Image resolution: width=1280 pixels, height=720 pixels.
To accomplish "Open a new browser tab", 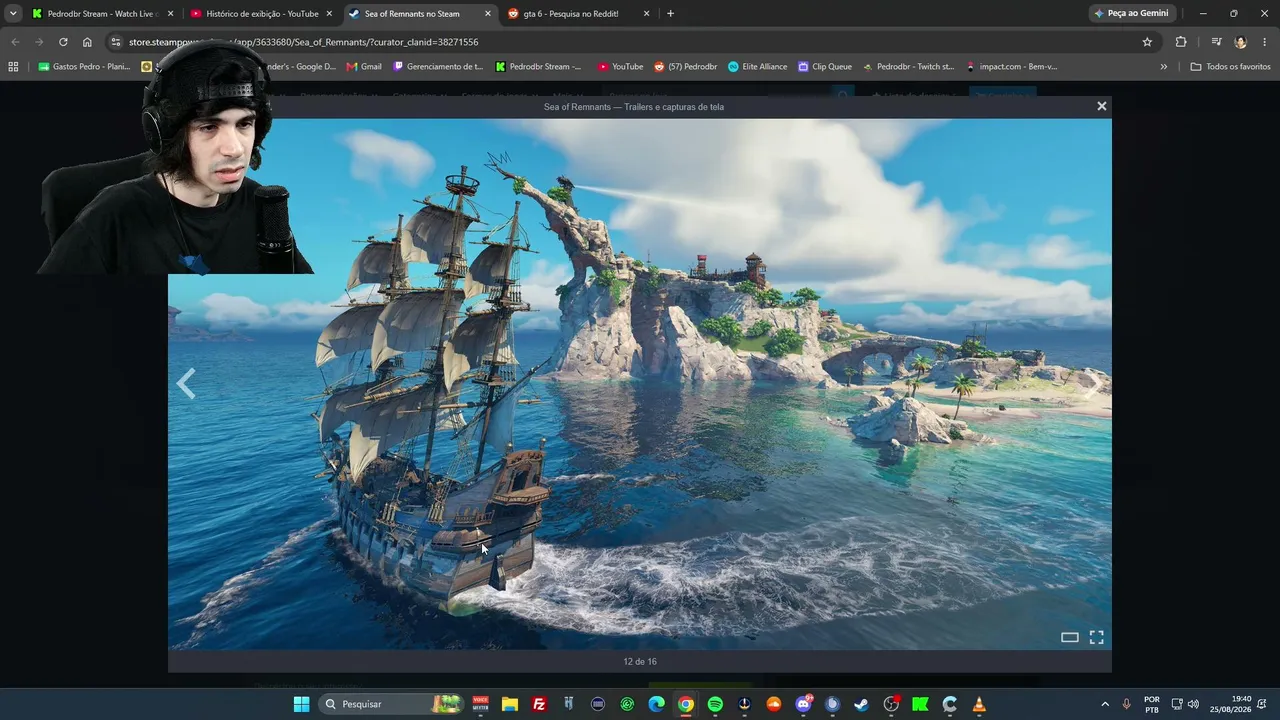I will point(670,14).
